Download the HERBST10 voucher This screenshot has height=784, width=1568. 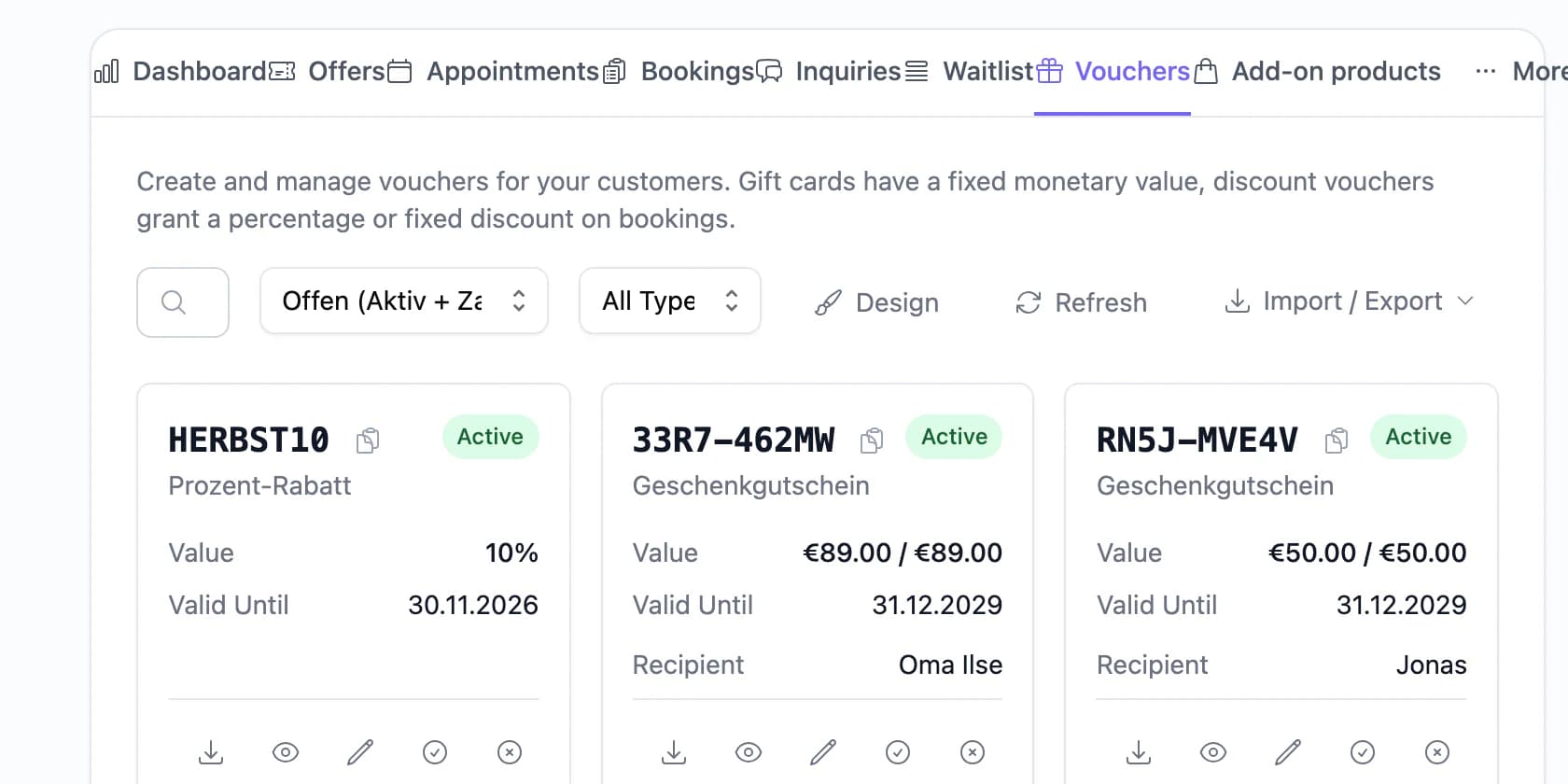(211, 752)
